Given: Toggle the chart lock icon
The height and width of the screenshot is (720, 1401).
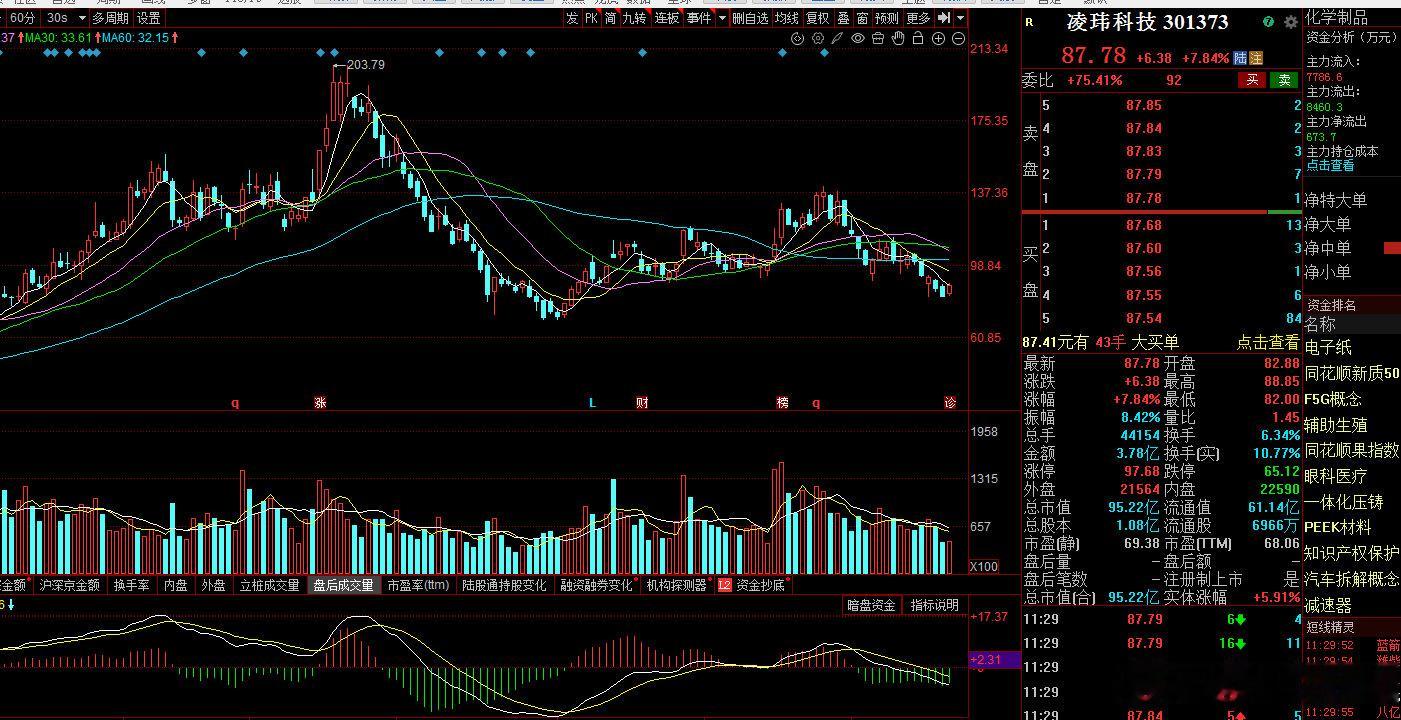Looking at the screenshot, I should (918, 38).
